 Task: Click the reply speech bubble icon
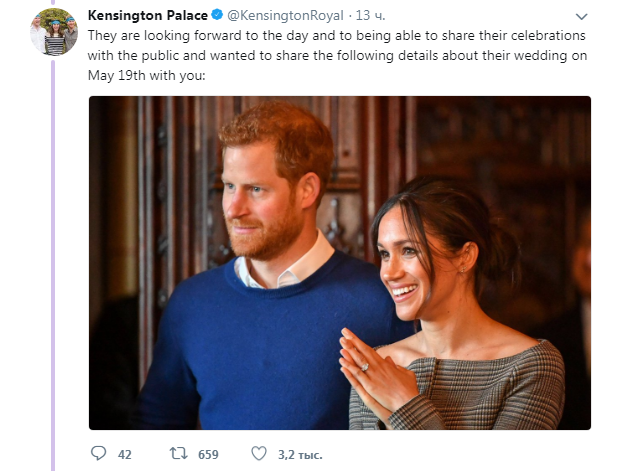click(x=98, y=454)
